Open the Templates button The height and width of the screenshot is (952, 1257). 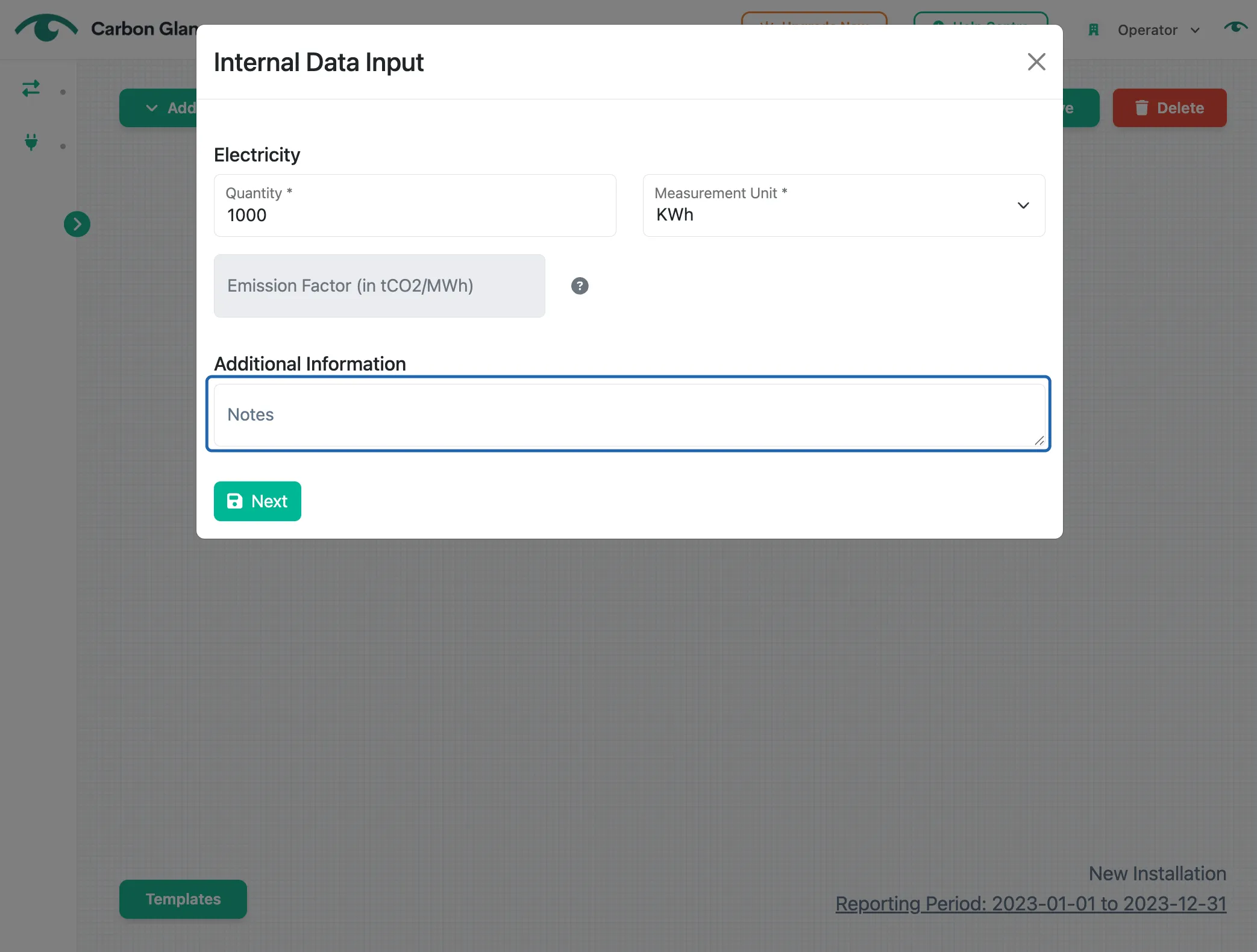tap(183, 899)
